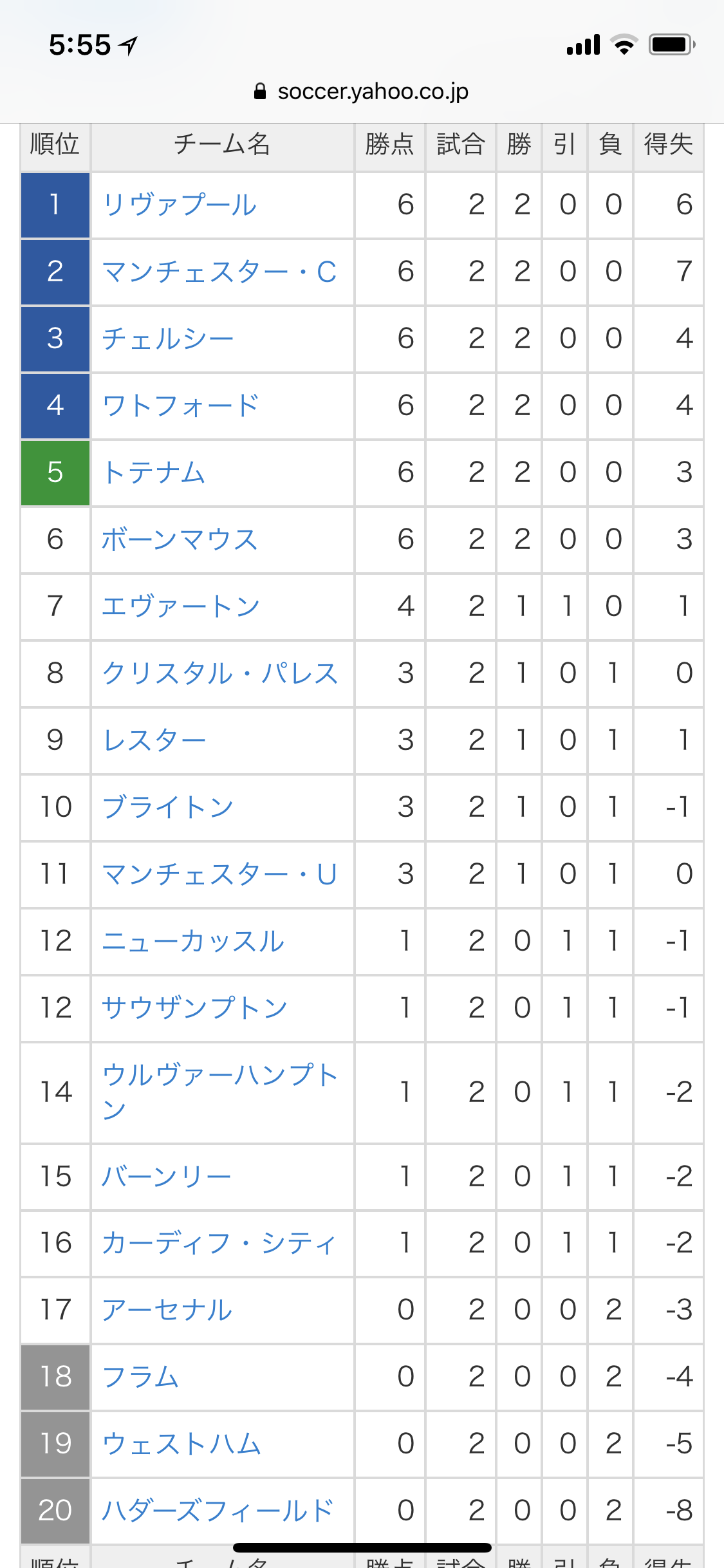This screenshot has width=724, height=1568.
Task: Open the トテナム team link
Action: pos(154,473)
